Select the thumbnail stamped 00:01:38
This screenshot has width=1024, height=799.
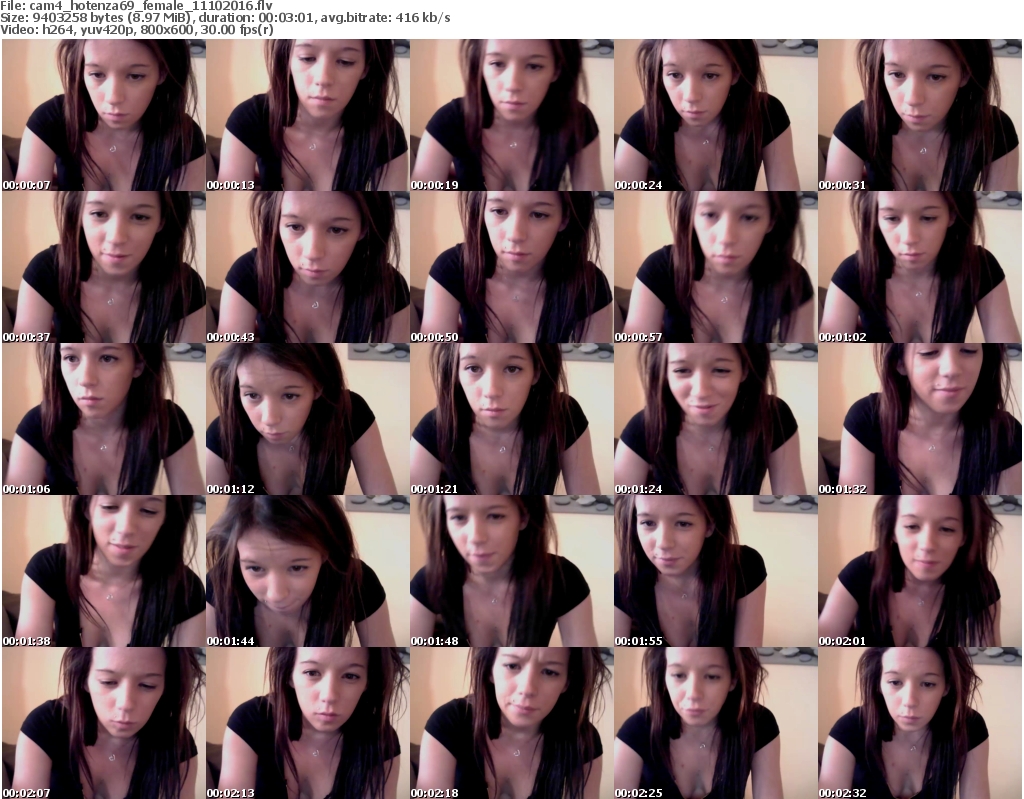point(104,571)
